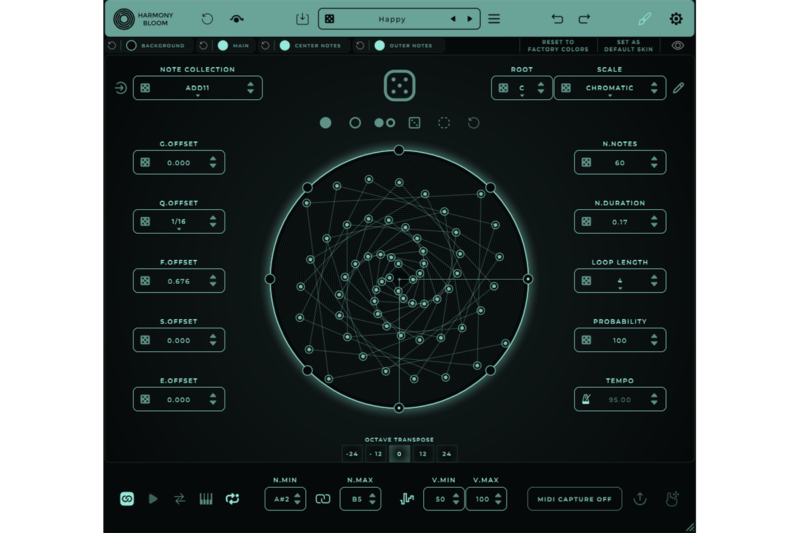Open the Note Collection ADD11 dropdown
This screenshot has width=800, height=533.
point(197,88)
